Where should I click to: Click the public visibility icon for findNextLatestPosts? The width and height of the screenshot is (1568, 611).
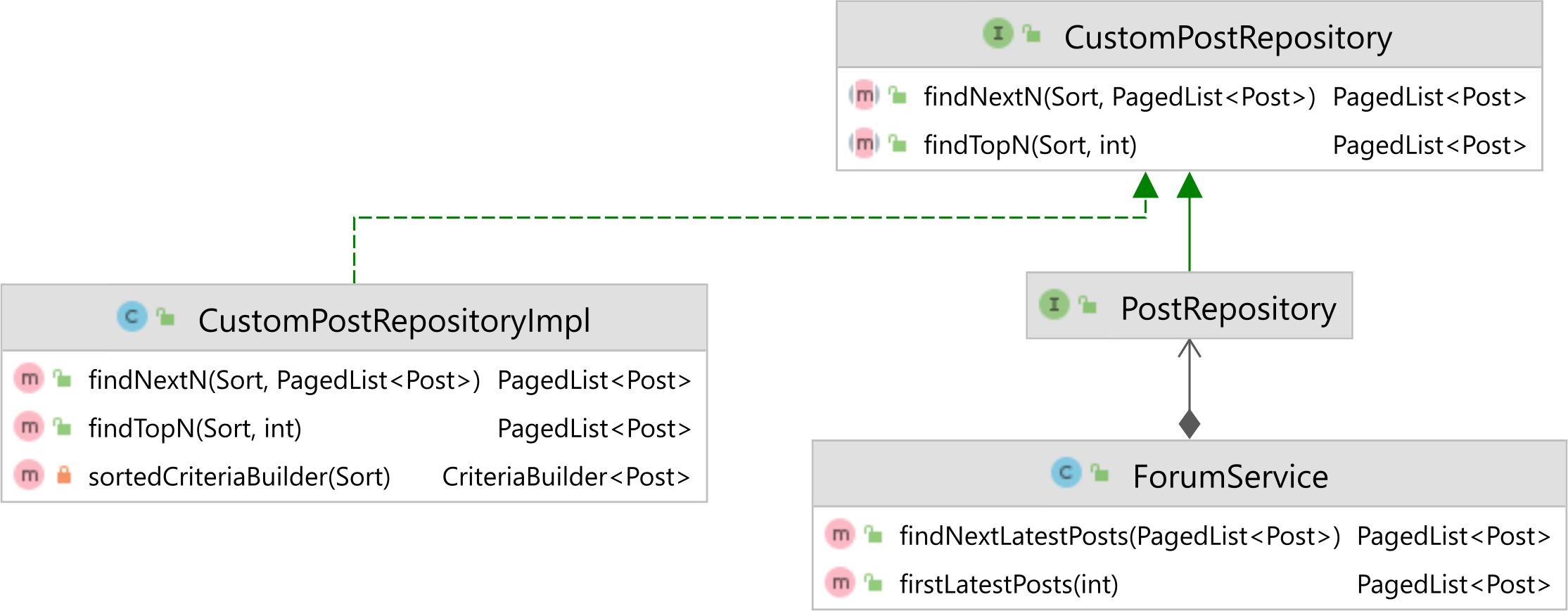(x=874, y=534)
